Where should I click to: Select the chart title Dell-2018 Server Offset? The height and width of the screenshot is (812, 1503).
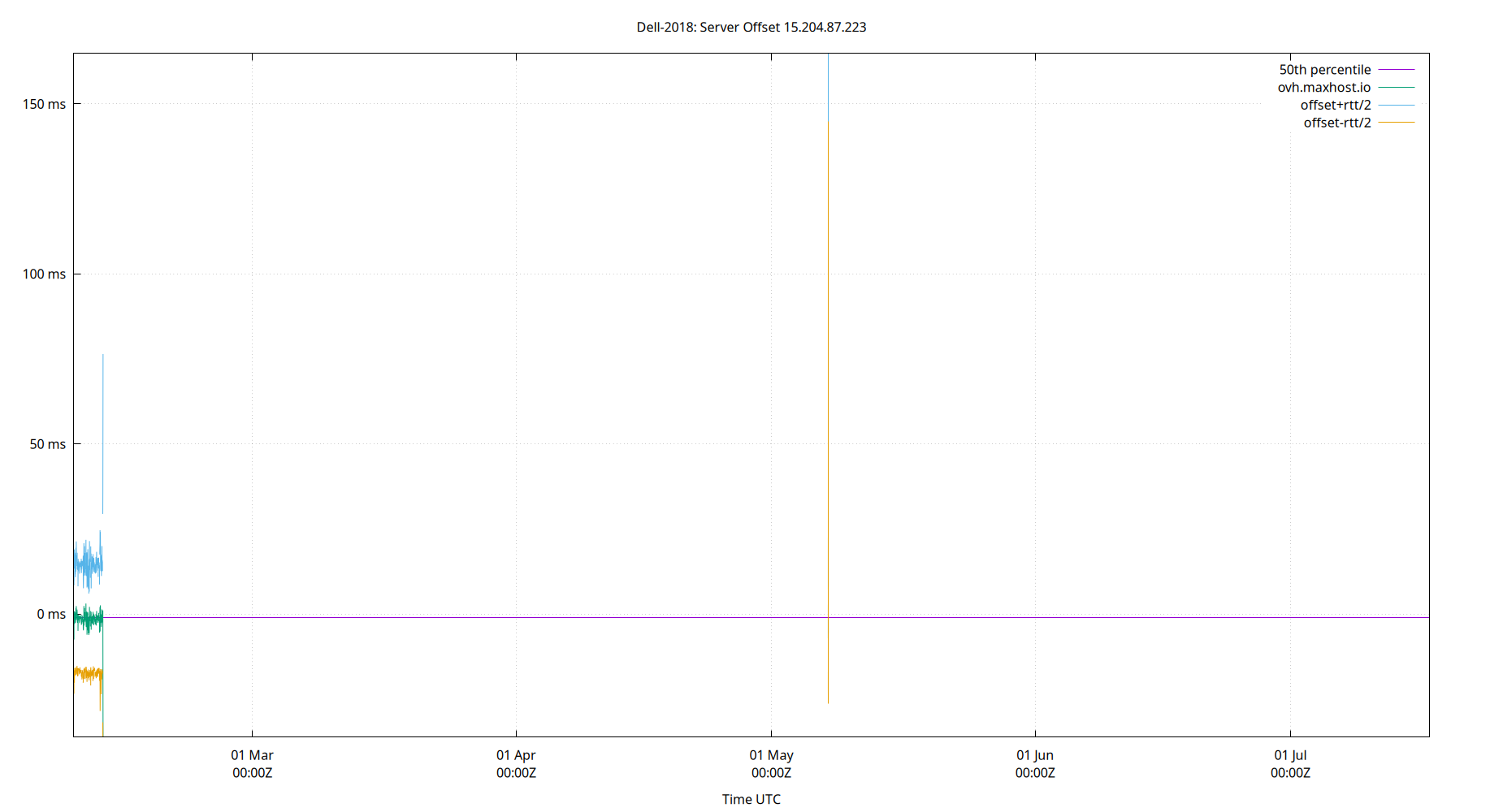[751, 27]
